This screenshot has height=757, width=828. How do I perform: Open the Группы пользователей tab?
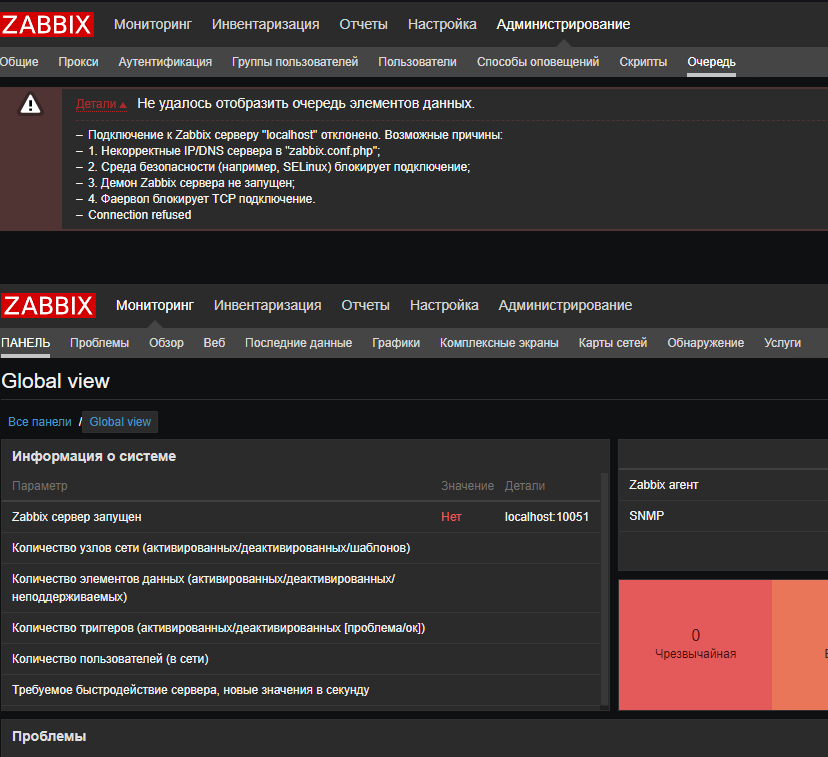(x=295, y=62)
